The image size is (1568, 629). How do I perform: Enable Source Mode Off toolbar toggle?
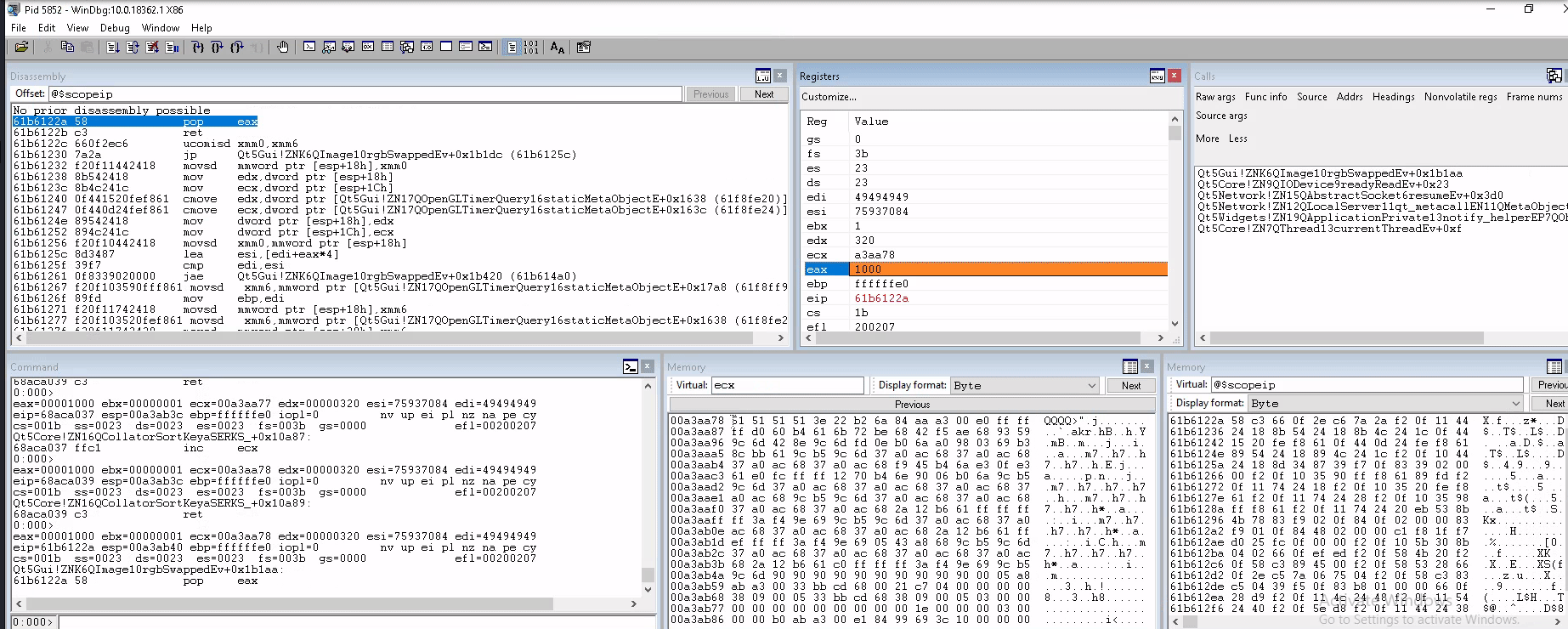click(x=531, y=48)
